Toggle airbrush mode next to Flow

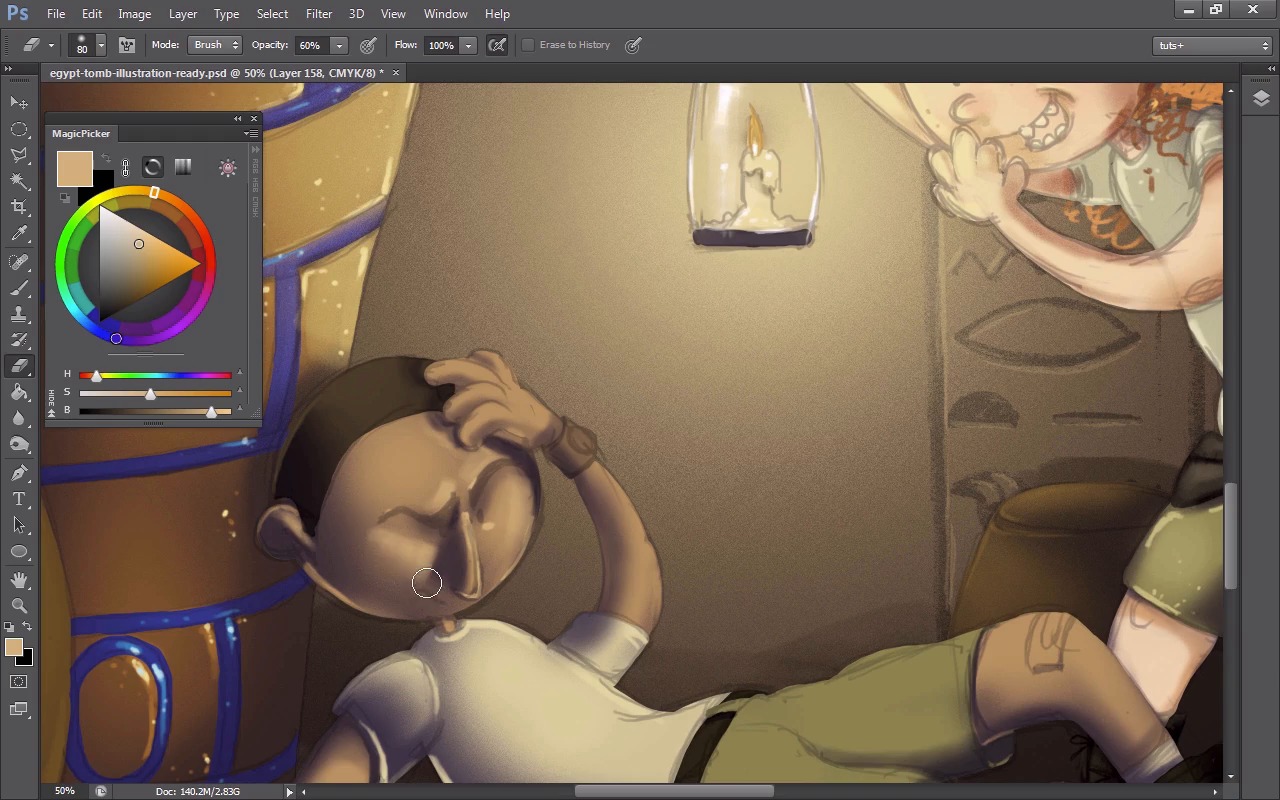[497, 45]
